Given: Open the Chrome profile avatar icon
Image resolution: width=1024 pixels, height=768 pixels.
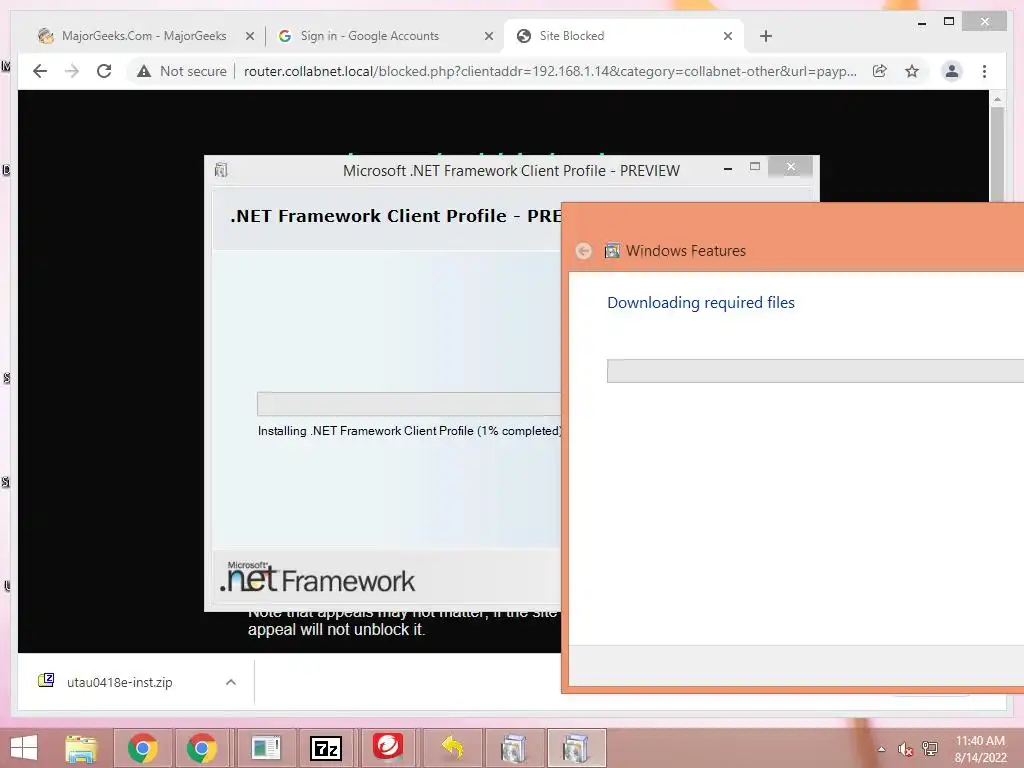Looking at the screenshot, I should [952, 71].
